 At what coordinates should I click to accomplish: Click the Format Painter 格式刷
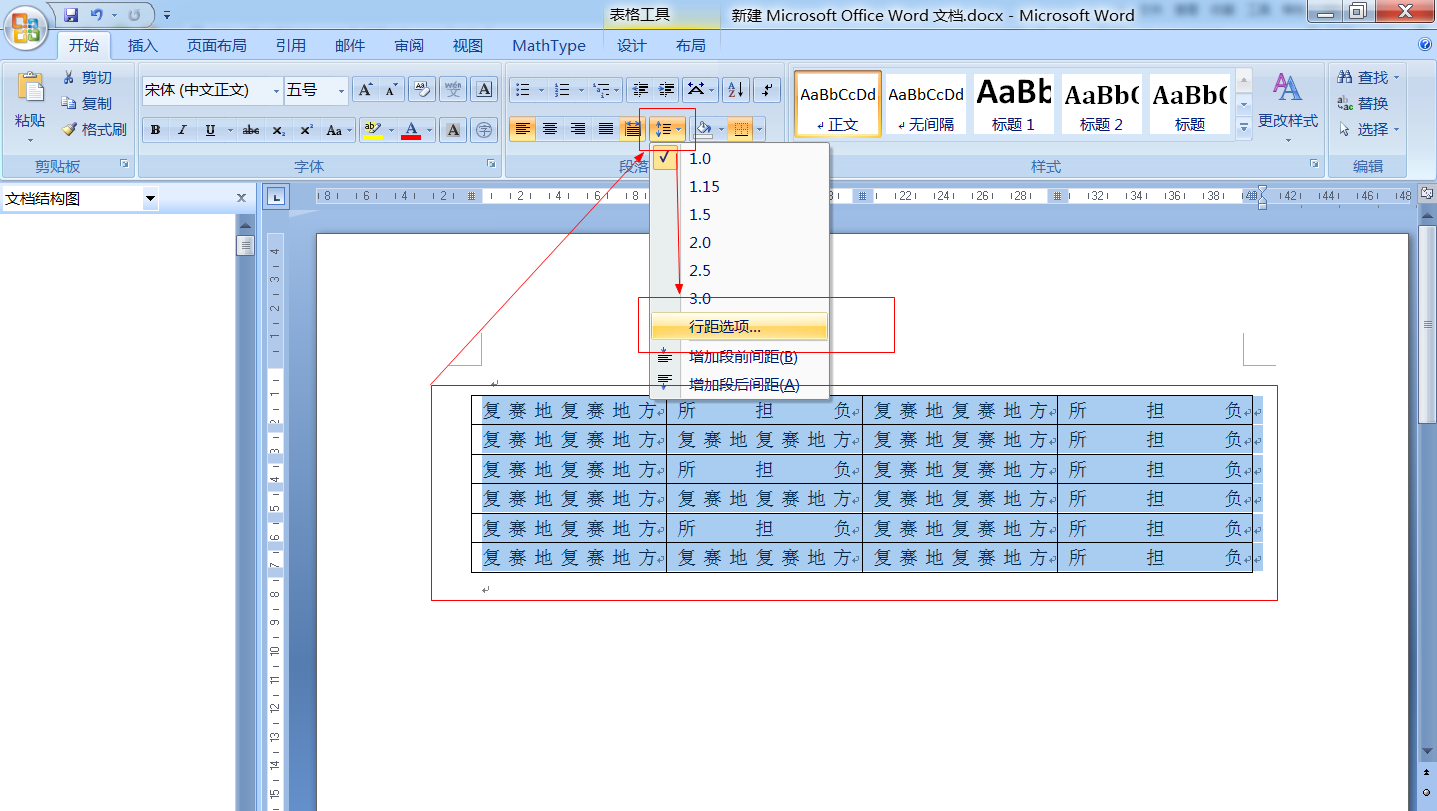click(94, 129)
